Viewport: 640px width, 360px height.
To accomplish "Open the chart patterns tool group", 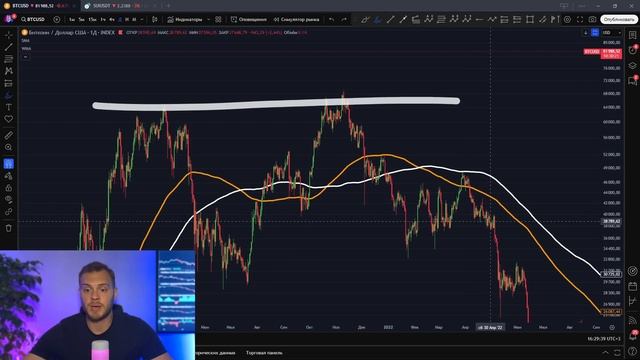I will [x=9, y=71].
